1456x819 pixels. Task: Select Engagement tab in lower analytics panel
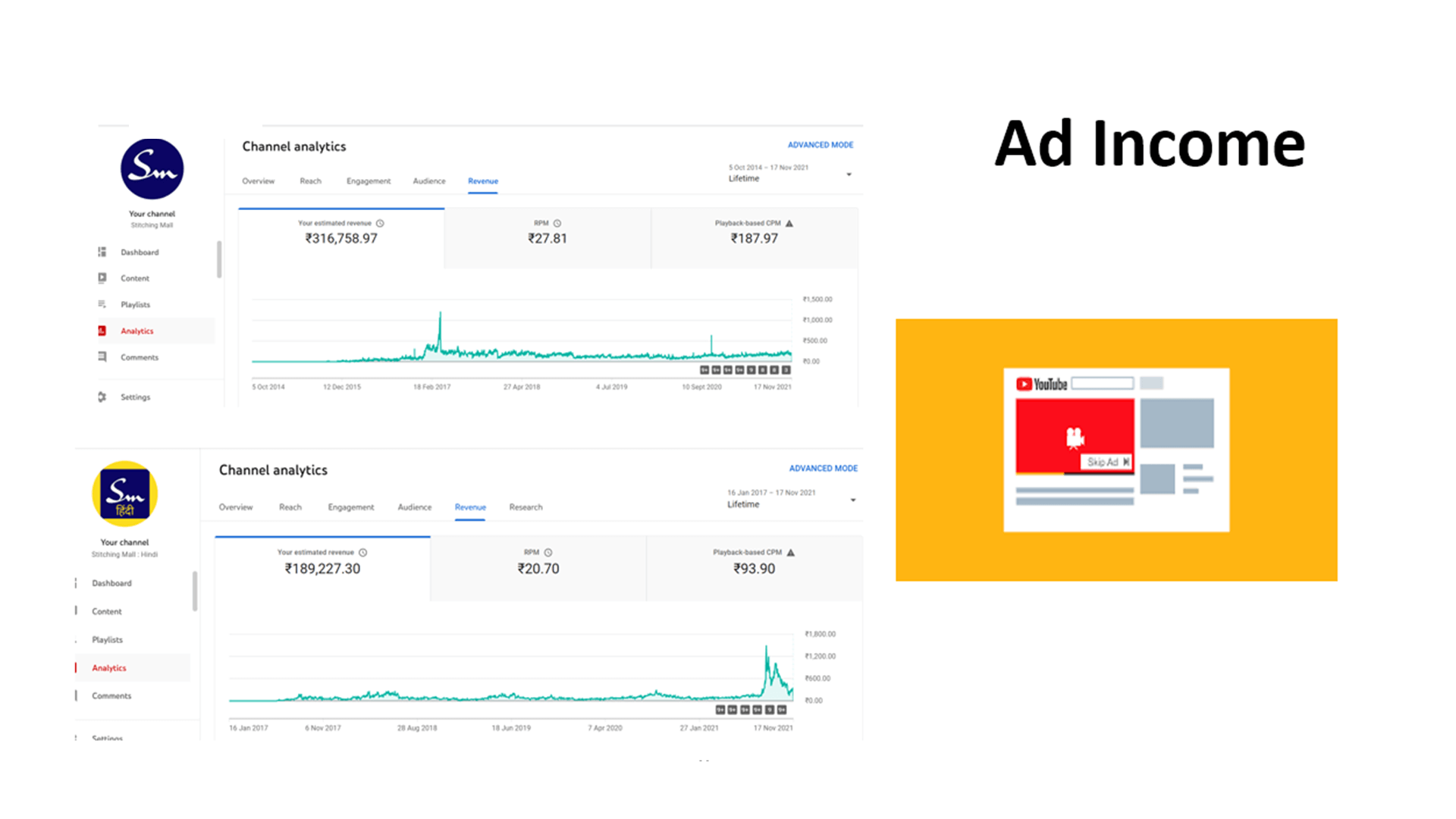[350, 507]
